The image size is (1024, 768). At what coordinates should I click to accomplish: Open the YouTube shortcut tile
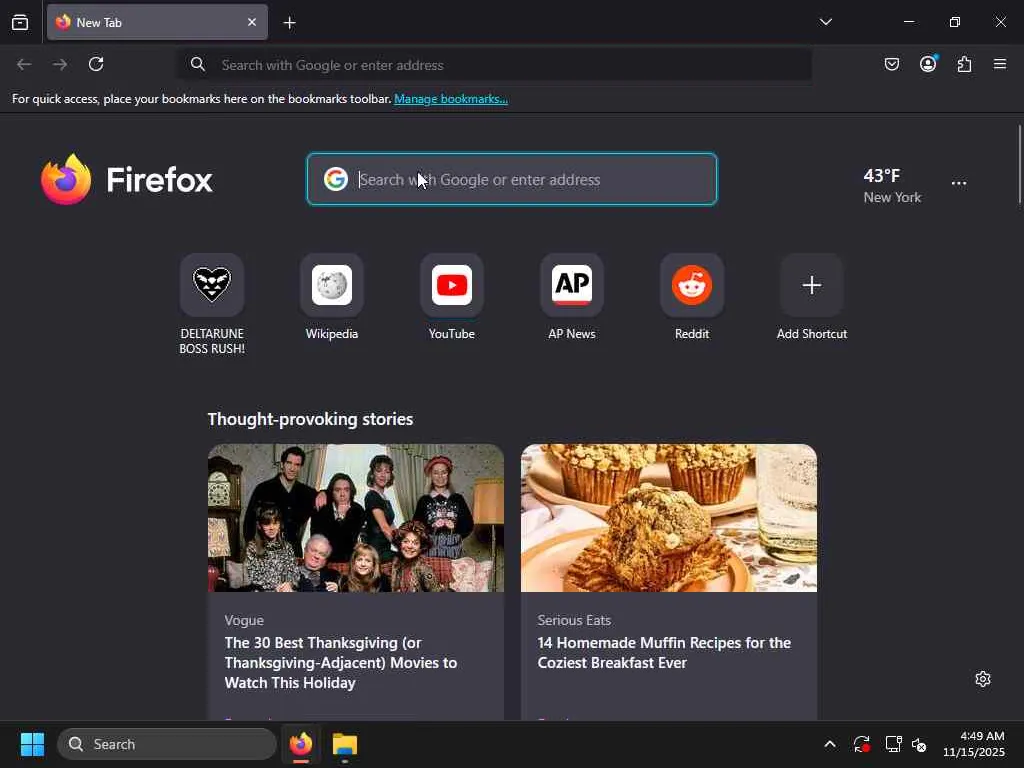(x=452, y=297)
